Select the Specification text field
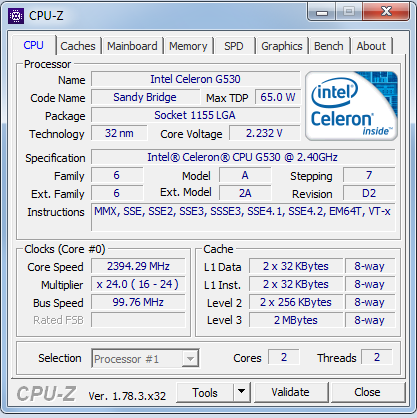The height and width of the screenshot is (418, 417). pos(243,157)
